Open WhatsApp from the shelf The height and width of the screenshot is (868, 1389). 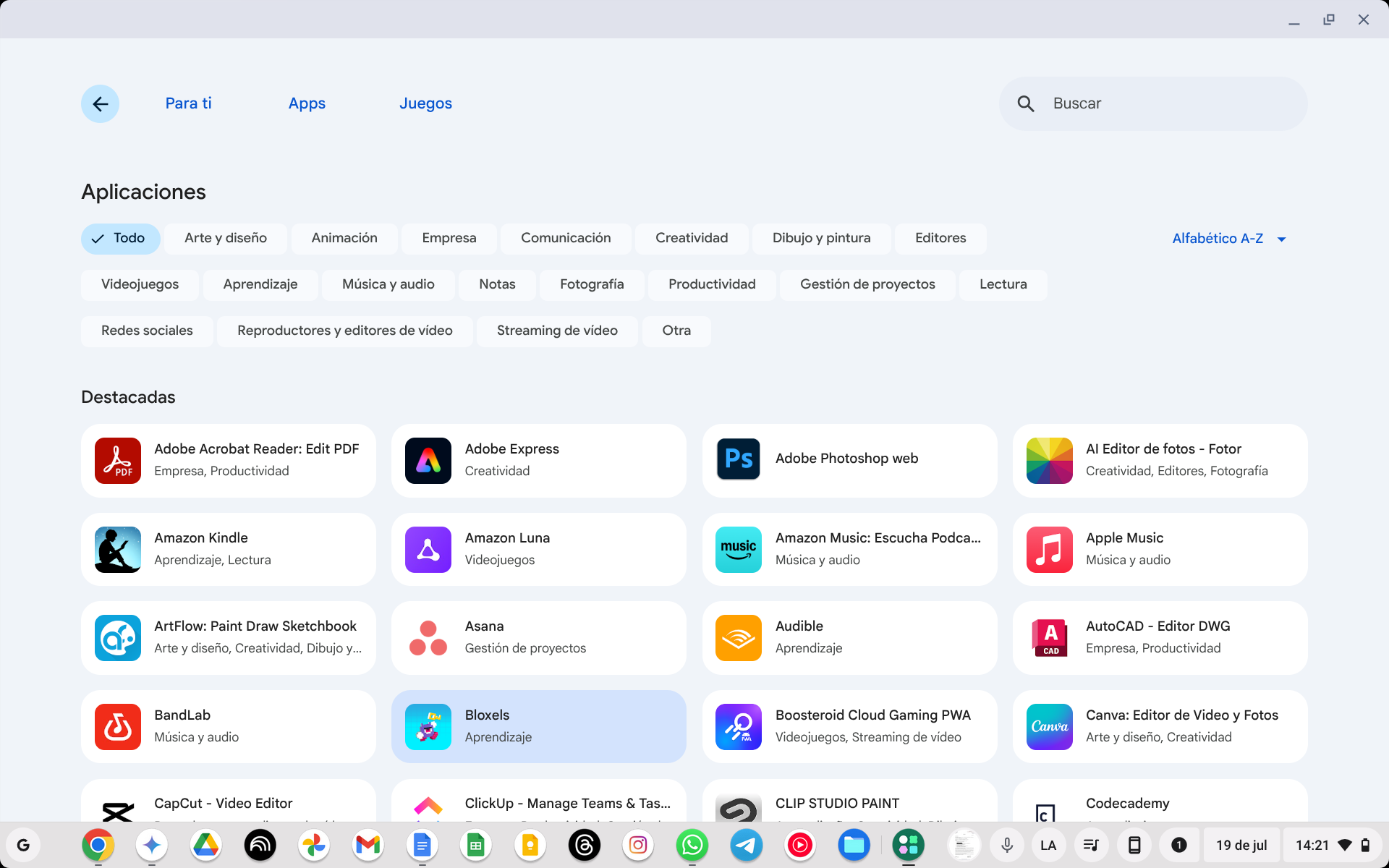[x=692, y=845]
